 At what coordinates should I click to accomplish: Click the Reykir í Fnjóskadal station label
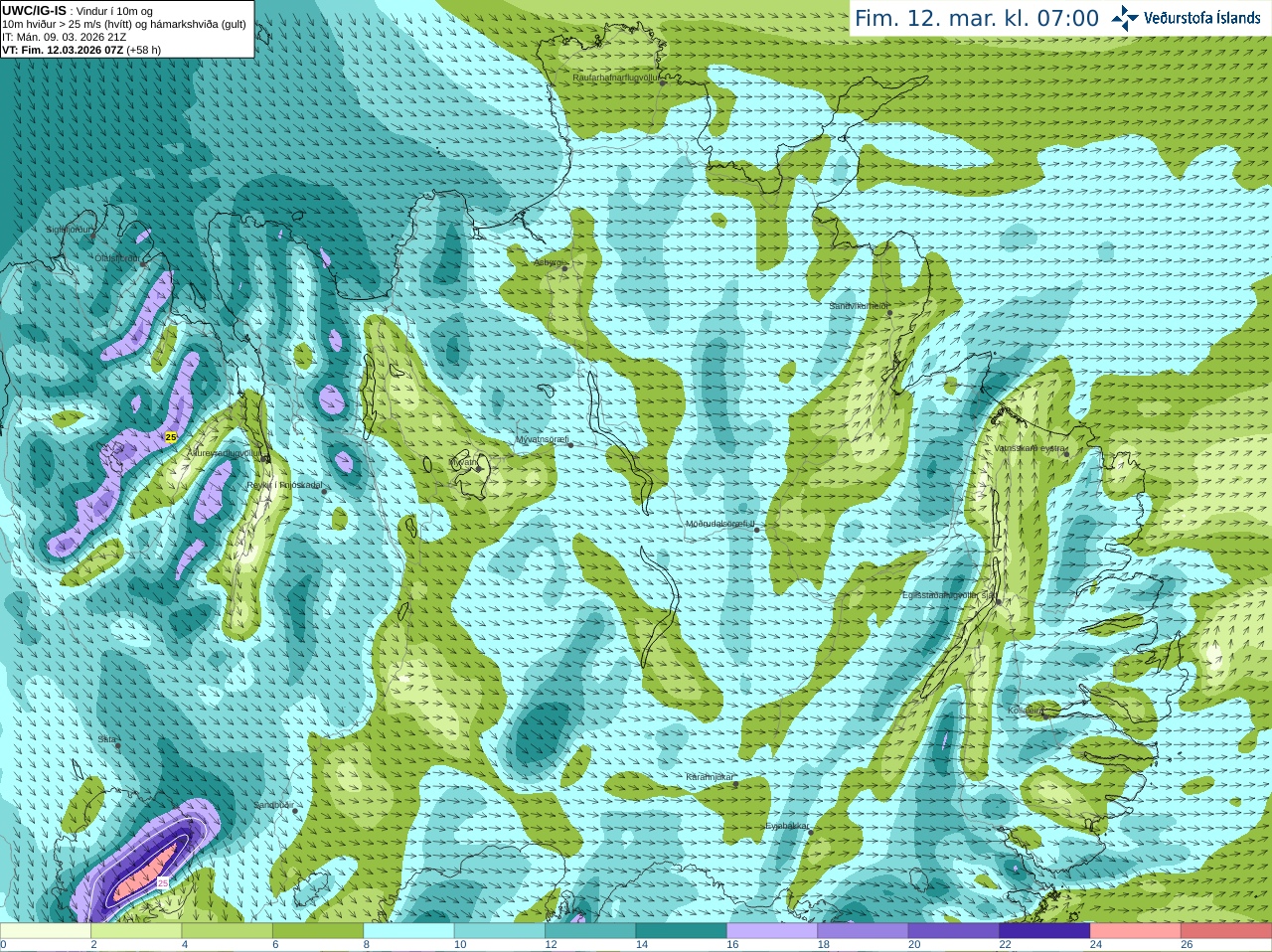tap(285, 485)
